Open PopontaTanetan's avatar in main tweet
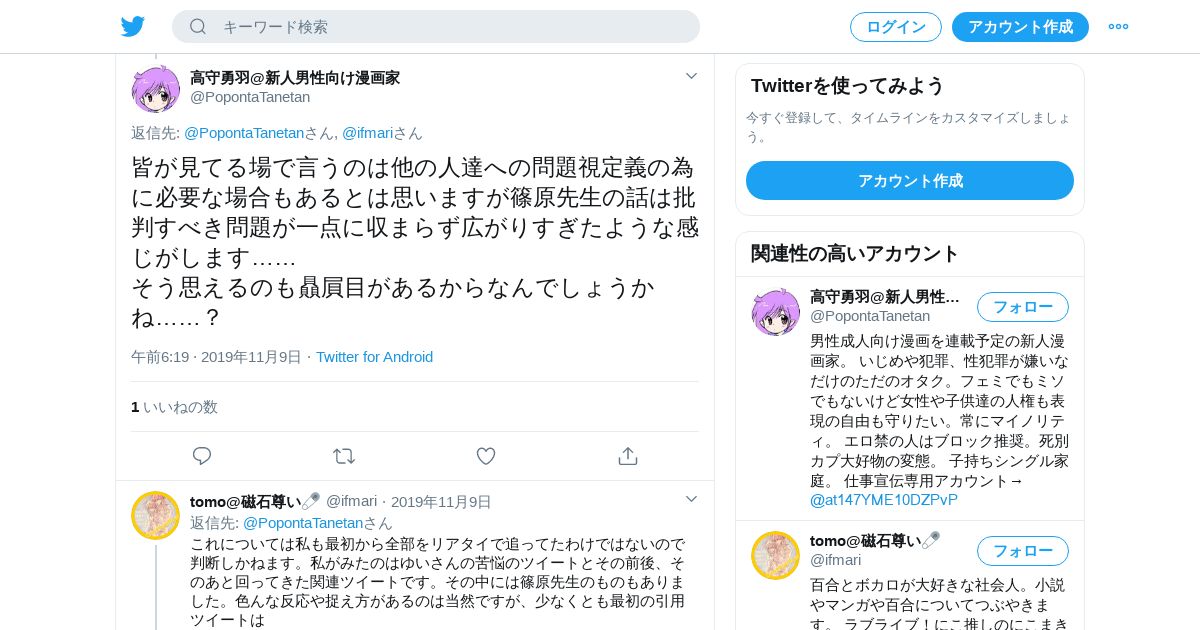The width and height of the screenshot is (1200, 630). 155,89
